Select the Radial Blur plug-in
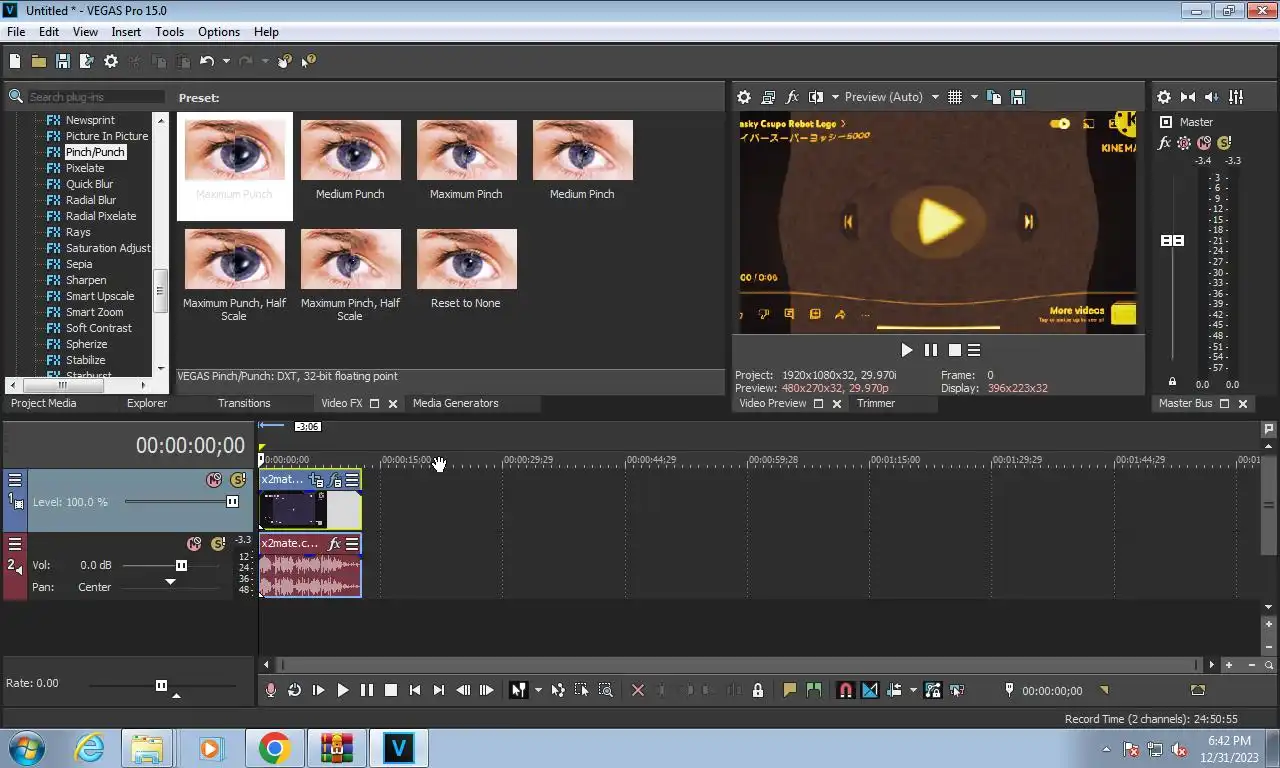 point(90,200)
